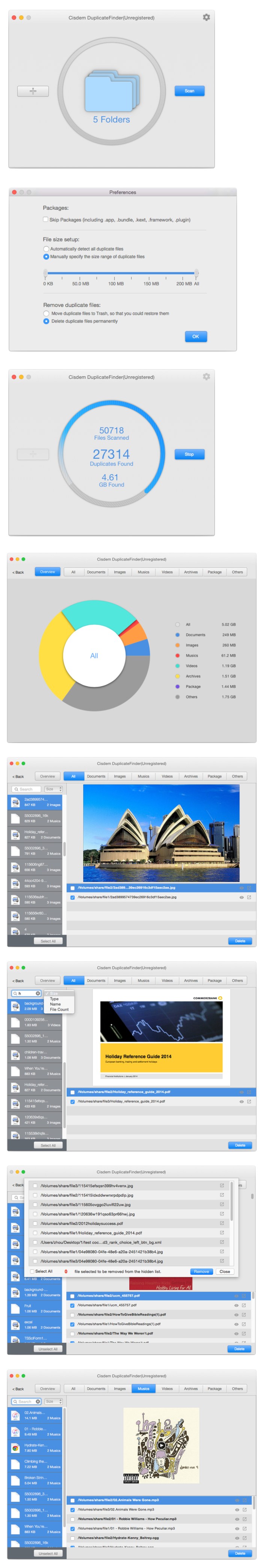Choose Name in the sort dropdown

coord(55,1004)
